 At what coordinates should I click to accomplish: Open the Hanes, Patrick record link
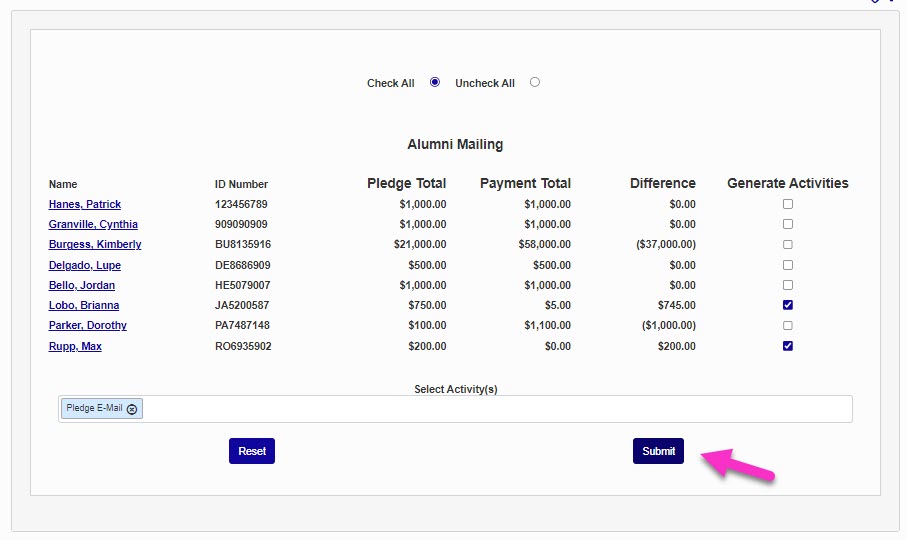85,204
